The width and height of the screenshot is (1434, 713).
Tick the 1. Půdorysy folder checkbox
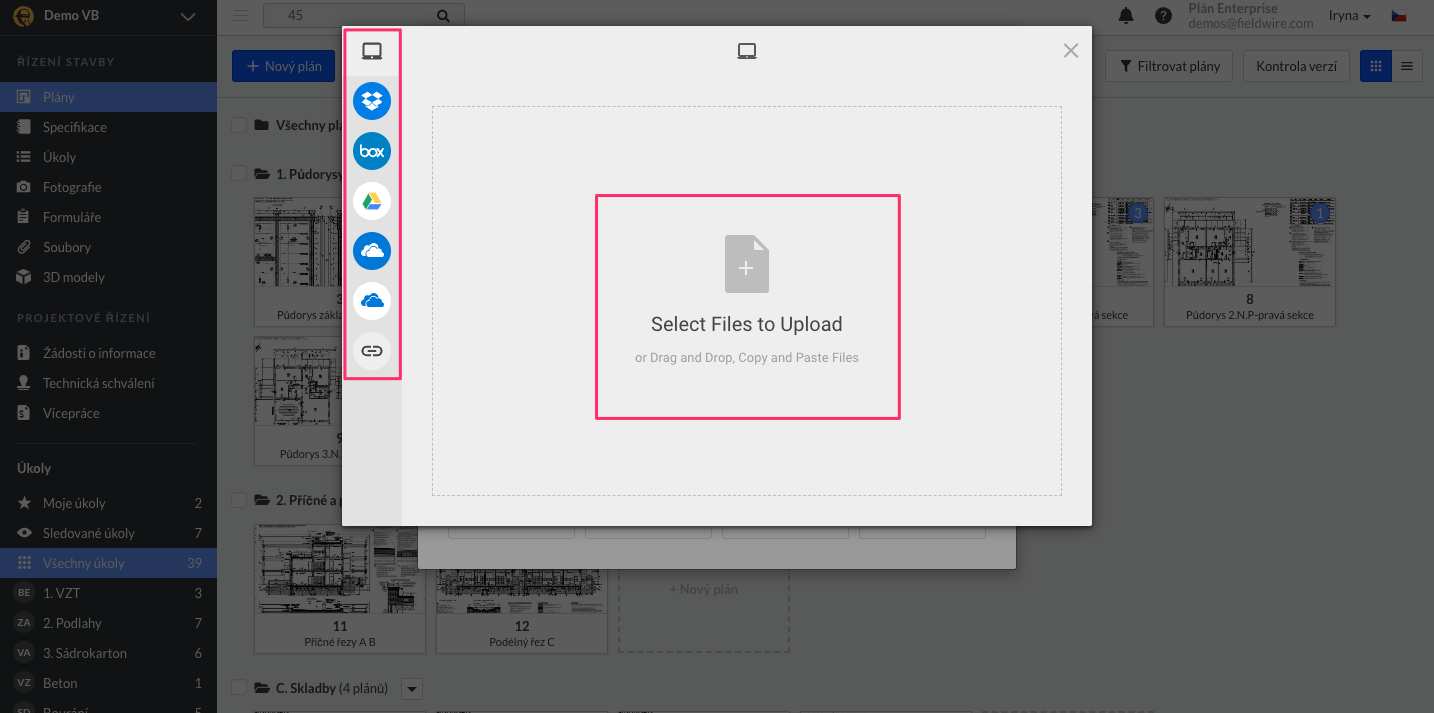[239, 174]
